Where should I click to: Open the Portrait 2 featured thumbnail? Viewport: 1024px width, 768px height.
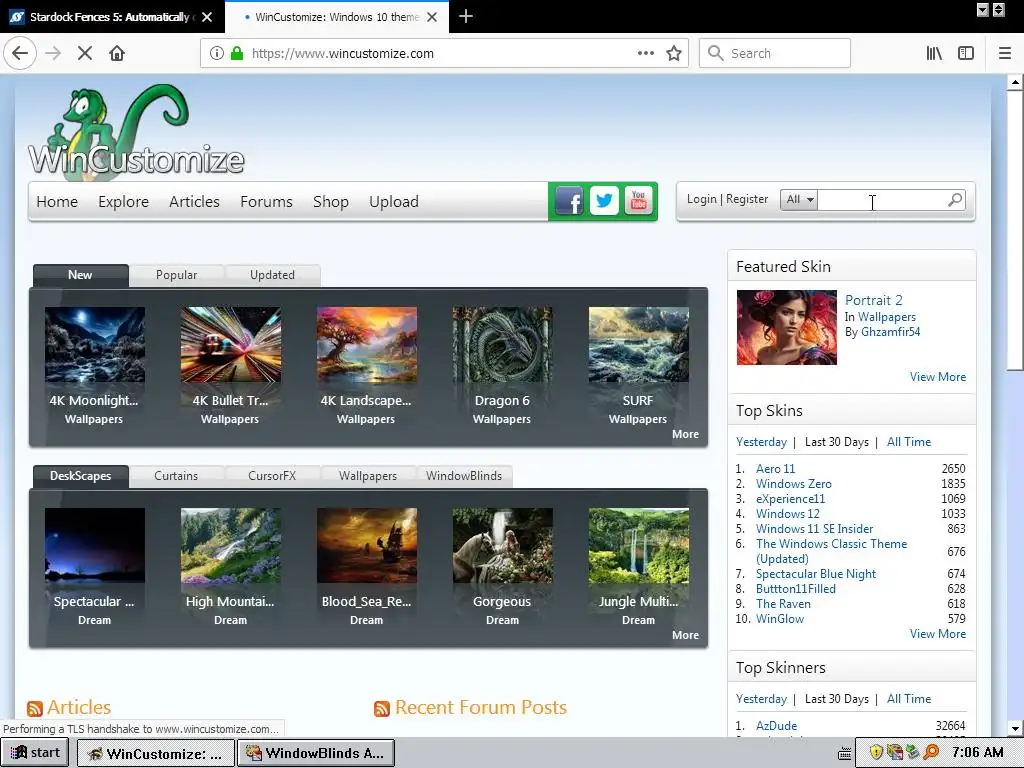(786, 328)
